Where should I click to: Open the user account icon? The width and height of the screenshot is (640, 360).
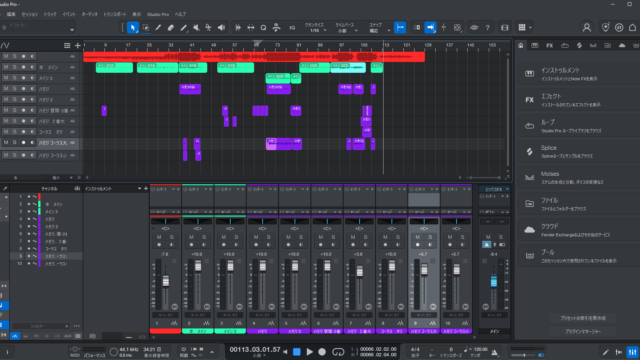pyautogui.click(x=587, y=28)
